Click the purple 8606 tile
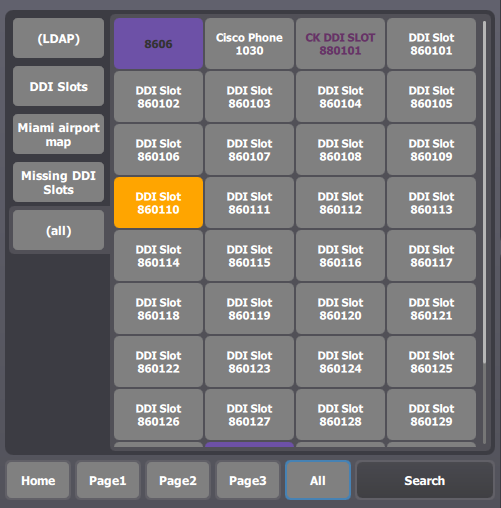Image resolution: width=501 pixels, height=508 pixels. [x=158, y=44]
